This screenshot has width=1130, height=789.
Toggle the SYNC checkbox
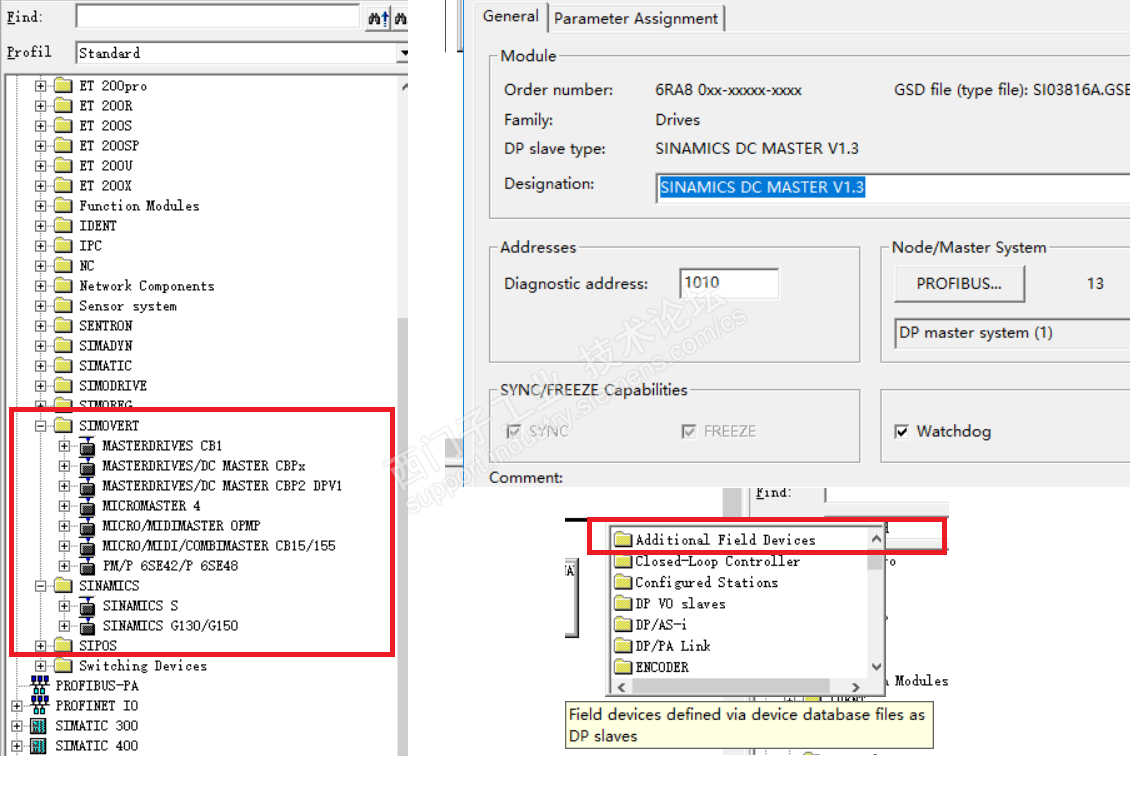click(514, 432)
